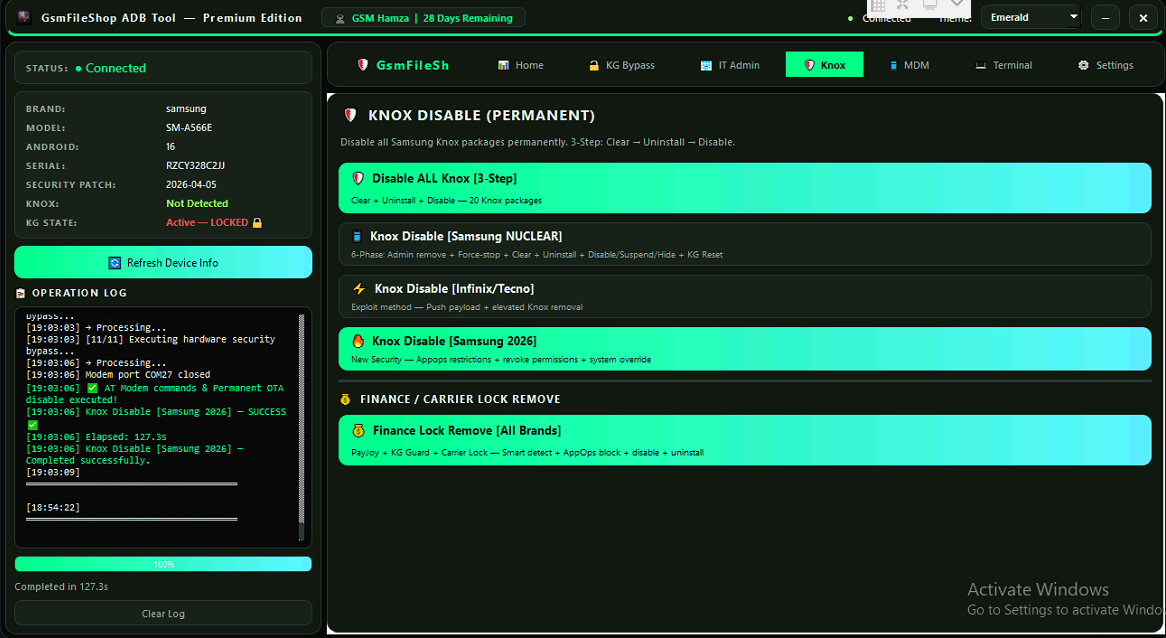Image resolution: width=1166 pixels, height=638 pixels.
Task: Click the user icon beside GSM Hamza
Action: coord(341,19)
